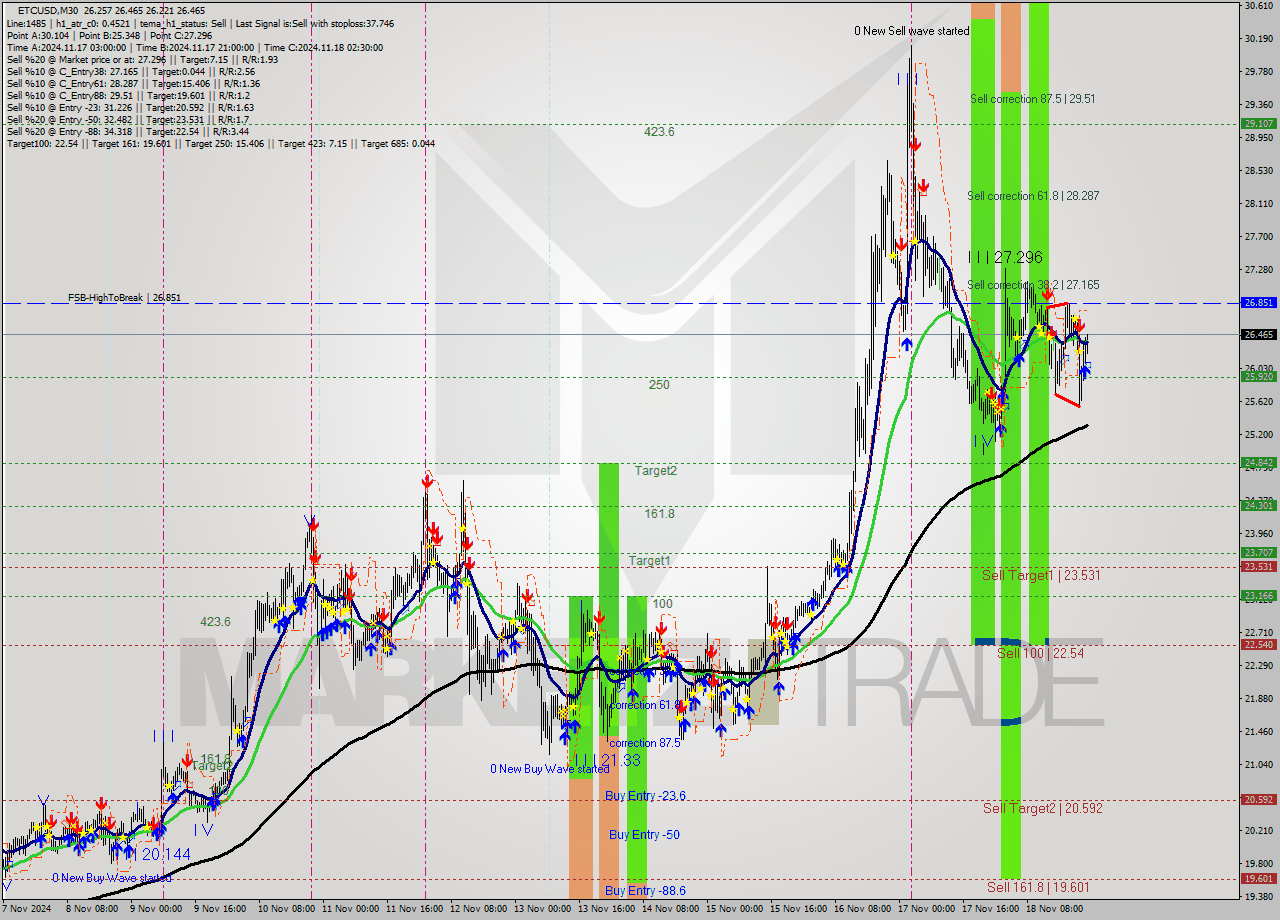Viewport: 1280px width, 920px height.
Task: Click the '10 Nov 08:00' time axis label
Action: point(286,910)
